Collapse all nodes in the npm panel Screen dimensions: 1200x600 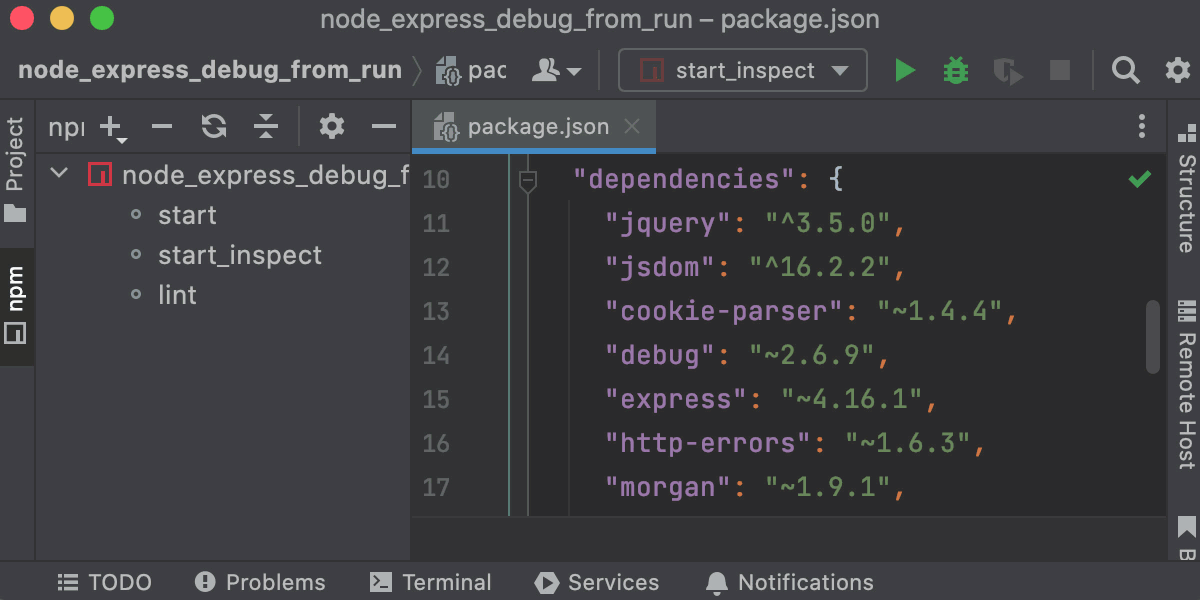pyautogui.click(x=265, y=127)
